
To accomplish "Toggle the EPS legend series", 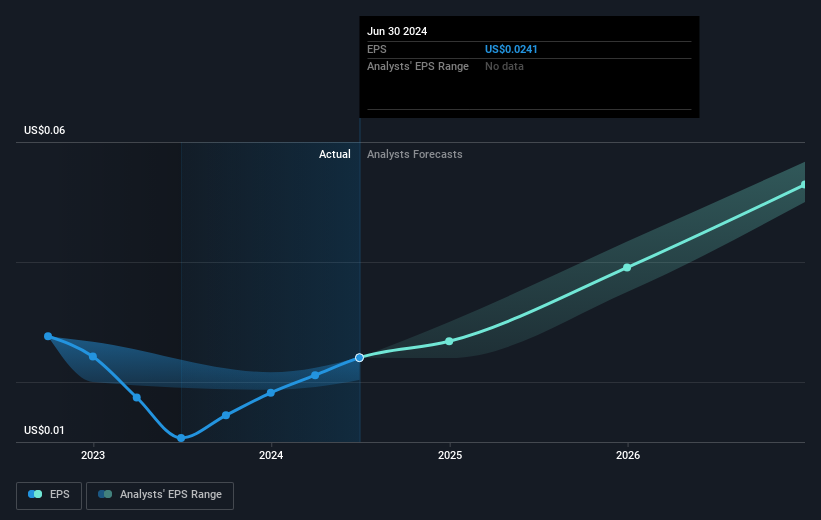I will click(49, 495).
